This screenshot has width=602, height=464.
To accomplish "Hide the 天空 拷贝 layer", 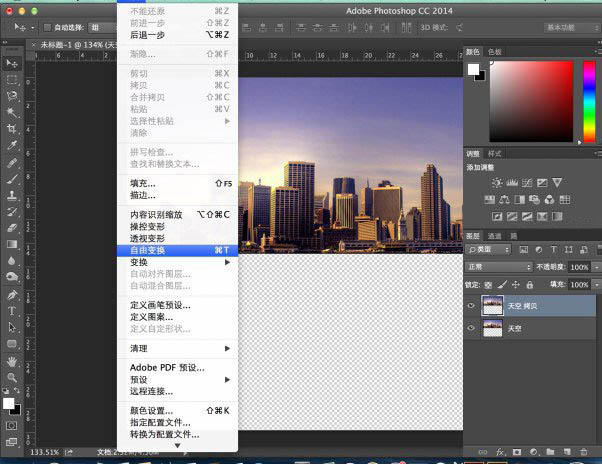I will pos(471,305).
